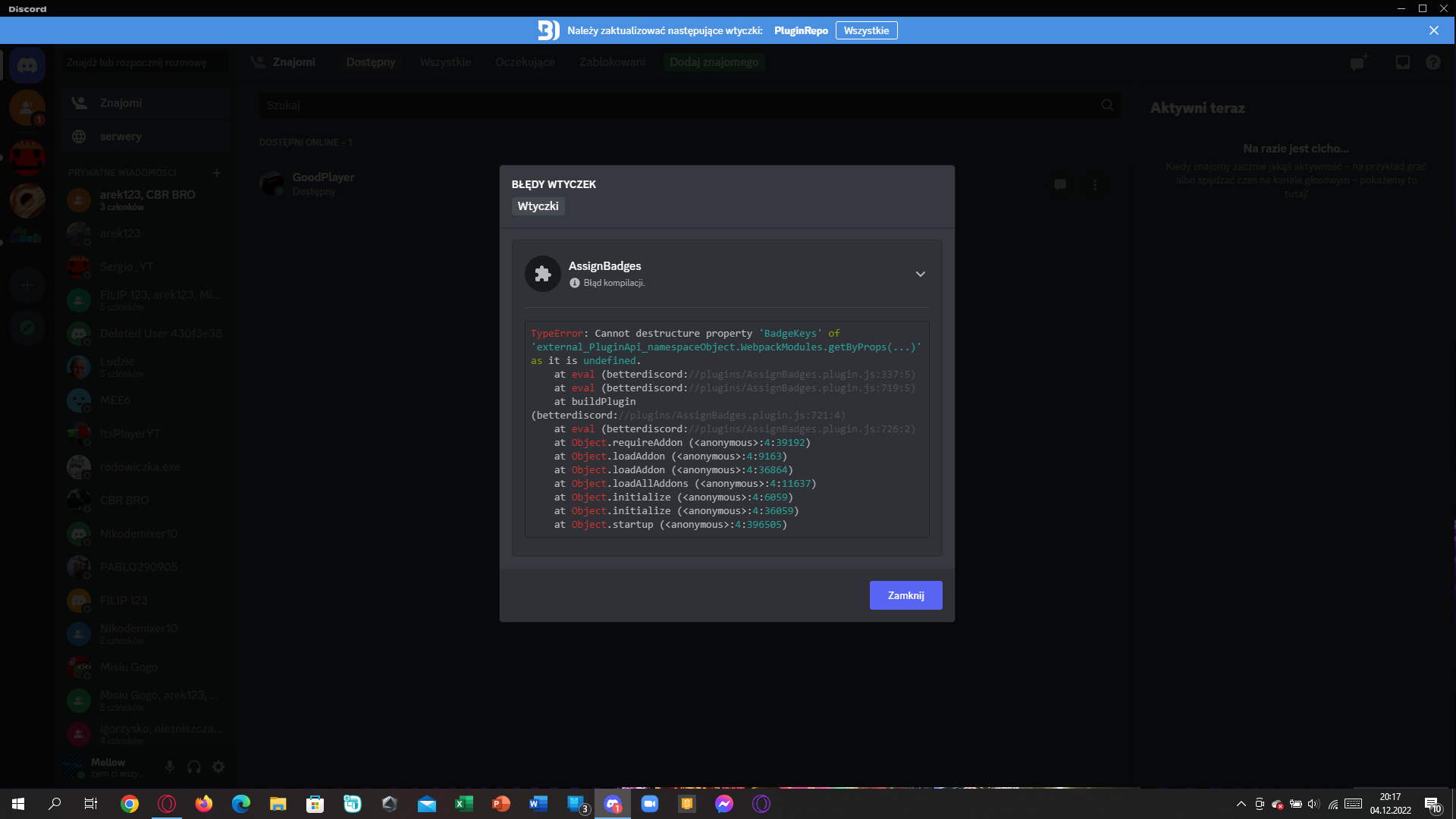1456x819 pixels.
Task: Open the Explore public servers compass icon
Action: 28,328
